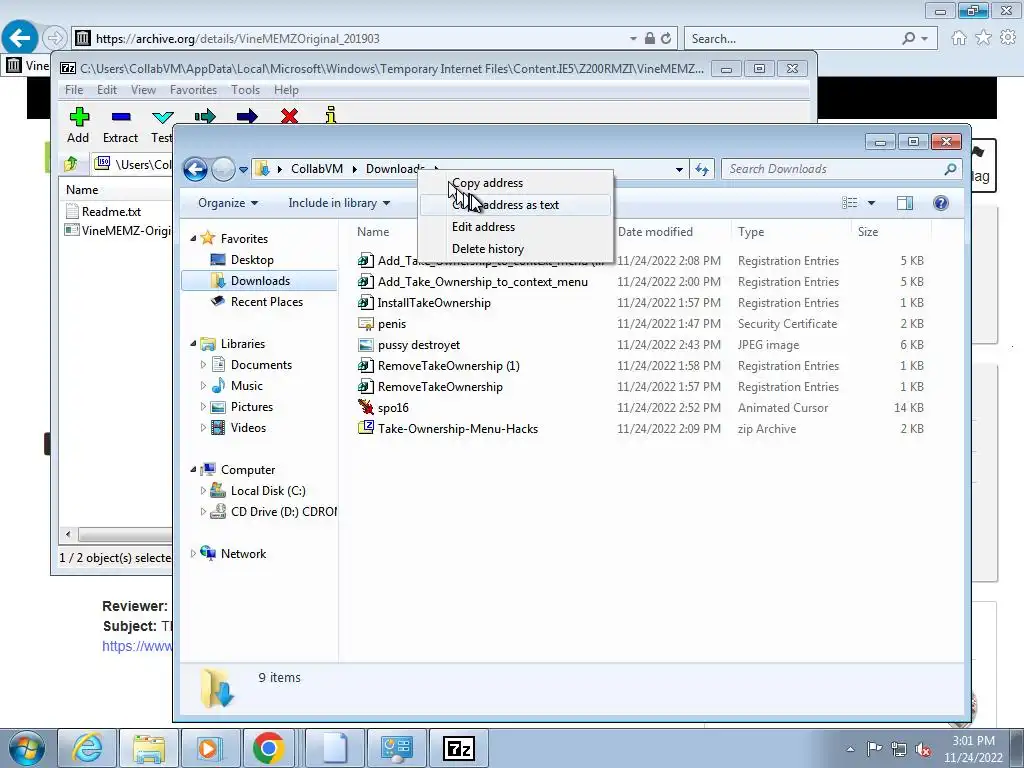The height and width of the screenshot is (768, 1024).
Task: Click Explorer refresh address button
Action: (701, 169)
